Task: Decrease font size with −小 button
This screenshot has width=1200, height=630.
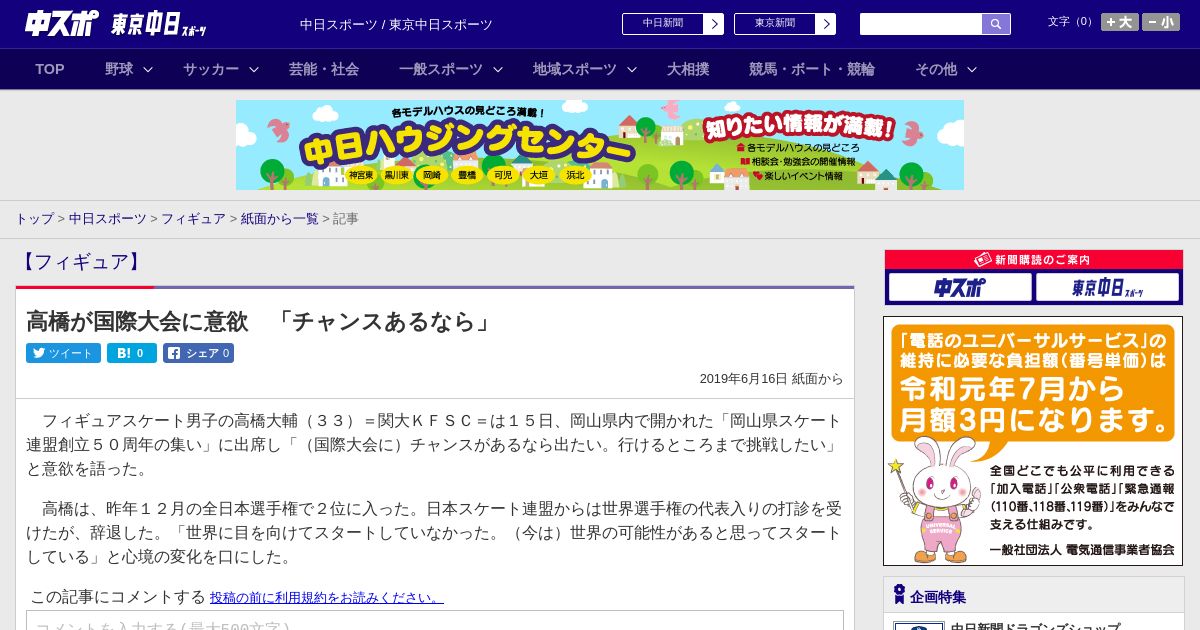Action: (1161, 22)
